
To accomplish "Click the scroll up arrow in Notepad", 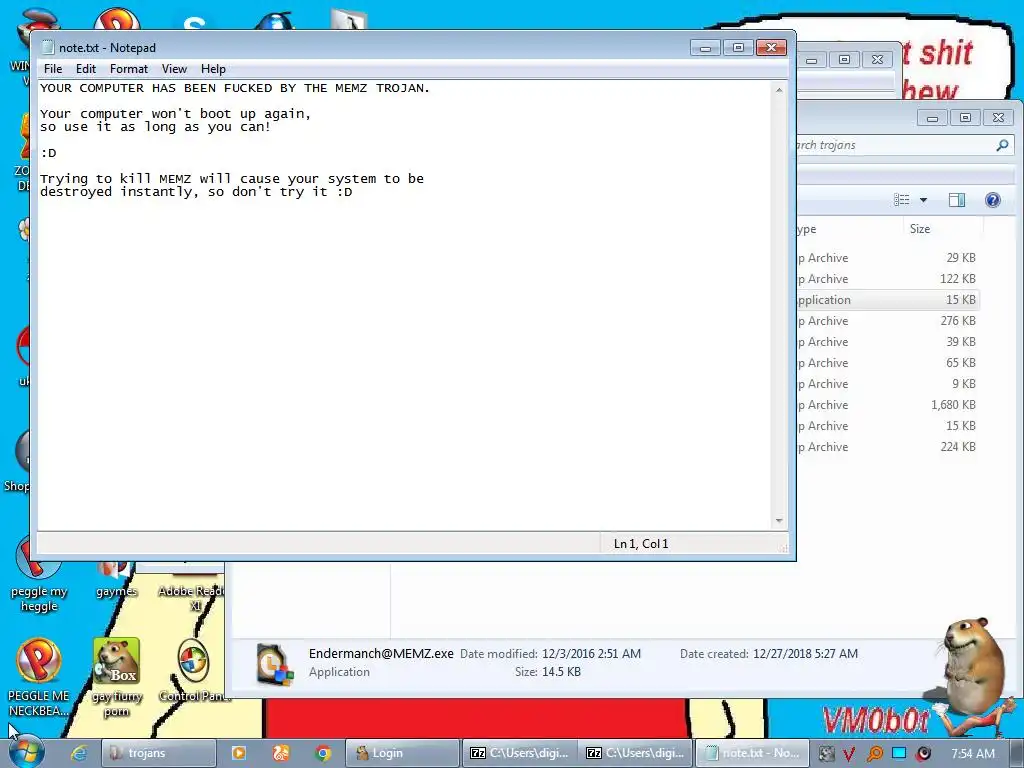I will point(778,90).
